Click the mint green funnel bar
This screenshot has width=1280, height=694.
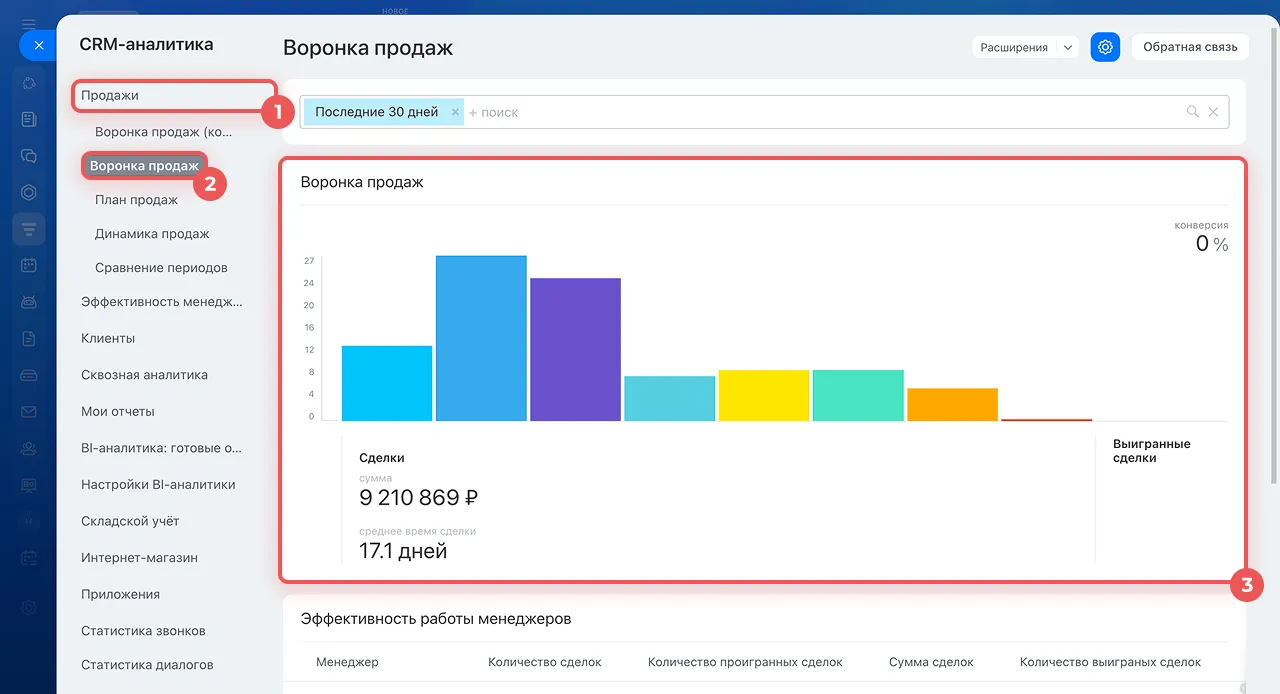(x=858, y=395)
